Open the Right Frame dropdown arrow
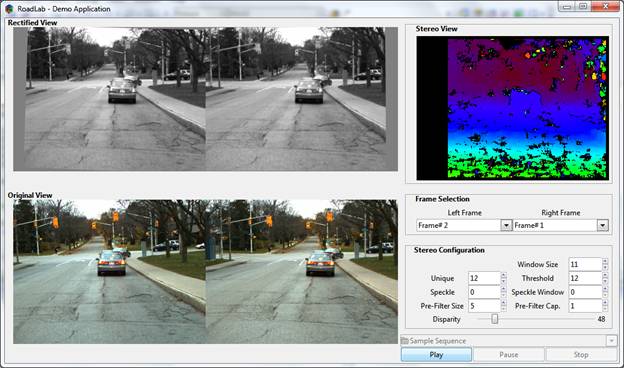 [603, 226]
